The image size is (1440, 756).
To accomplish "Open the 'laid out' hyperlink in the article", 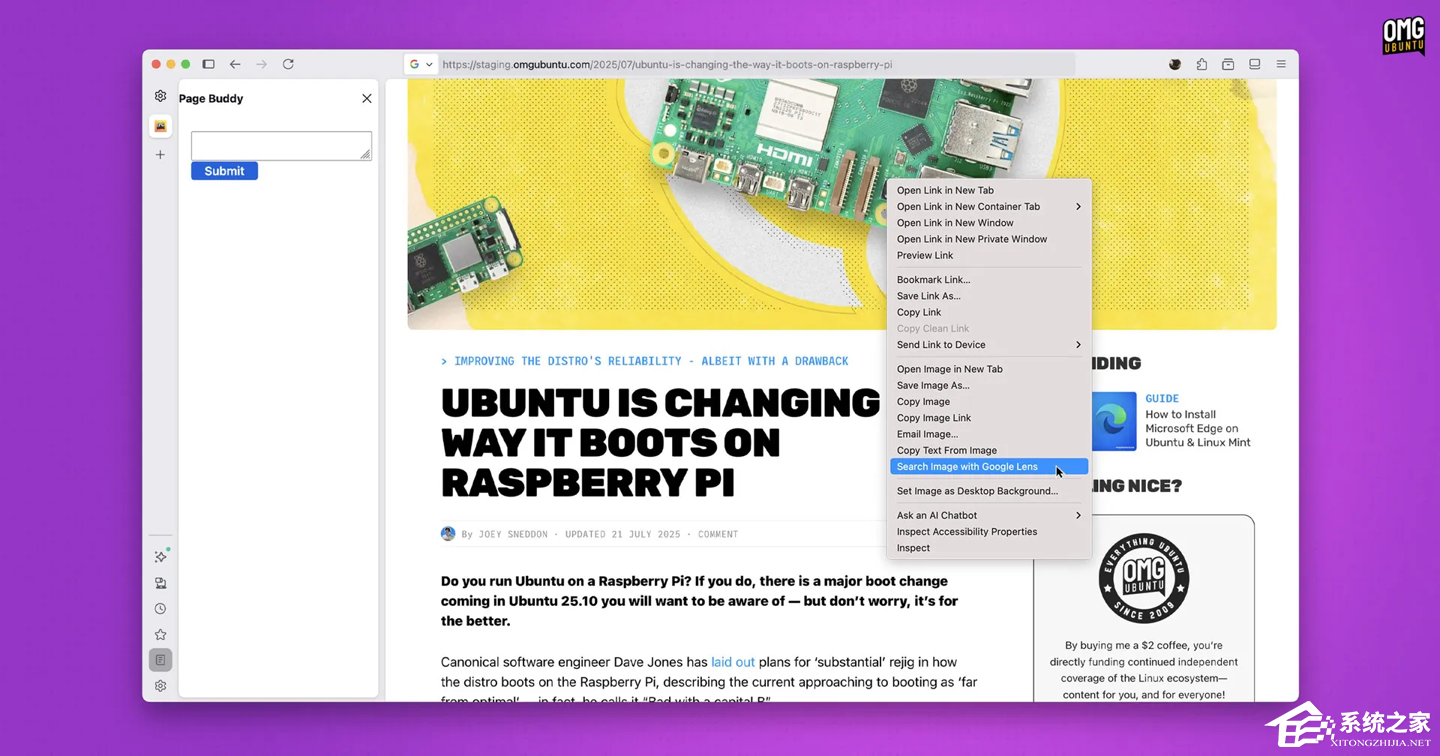I will [x=732, y=661].
